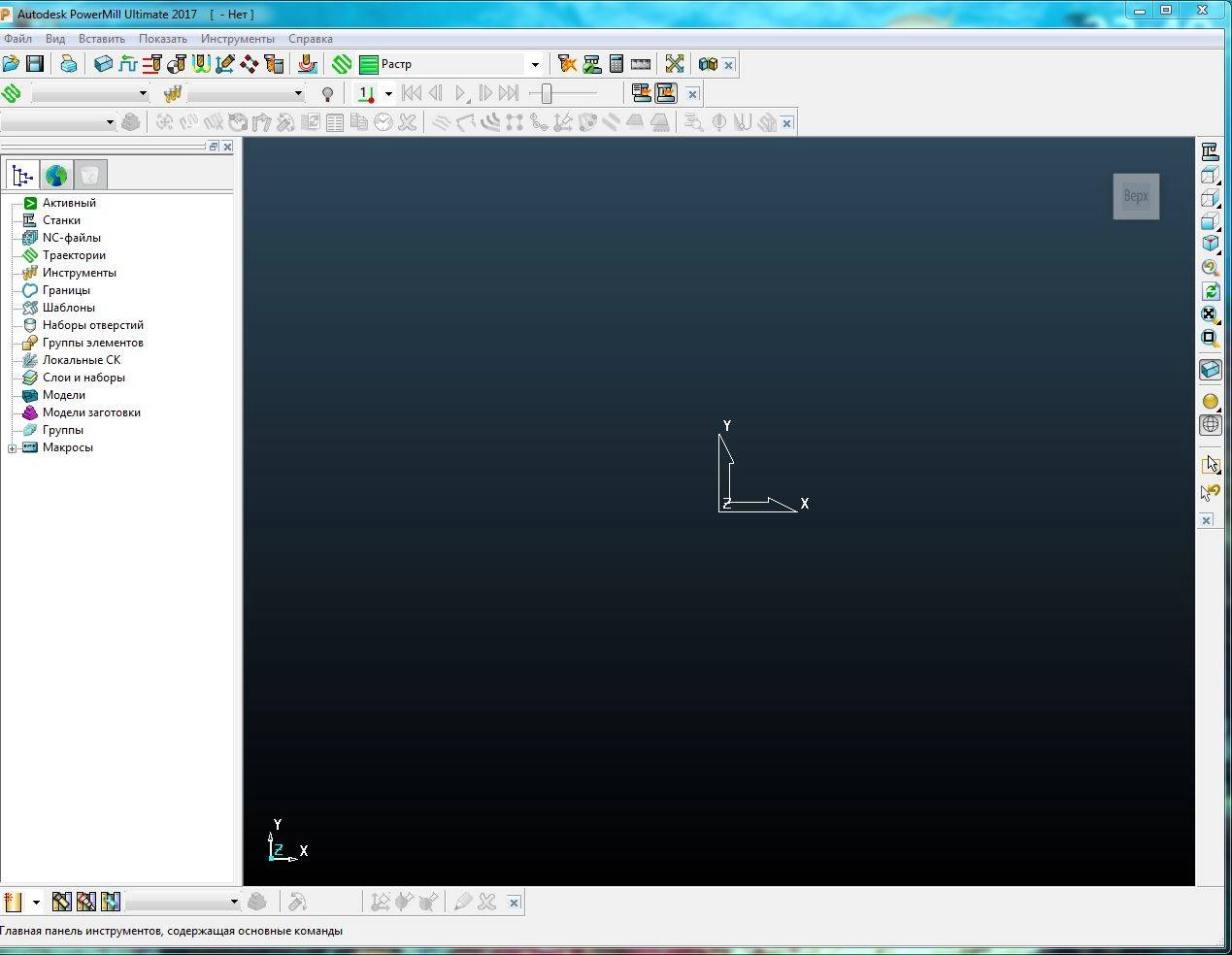
Task: Select Границы tree item
Action: (x=66, y=290)
